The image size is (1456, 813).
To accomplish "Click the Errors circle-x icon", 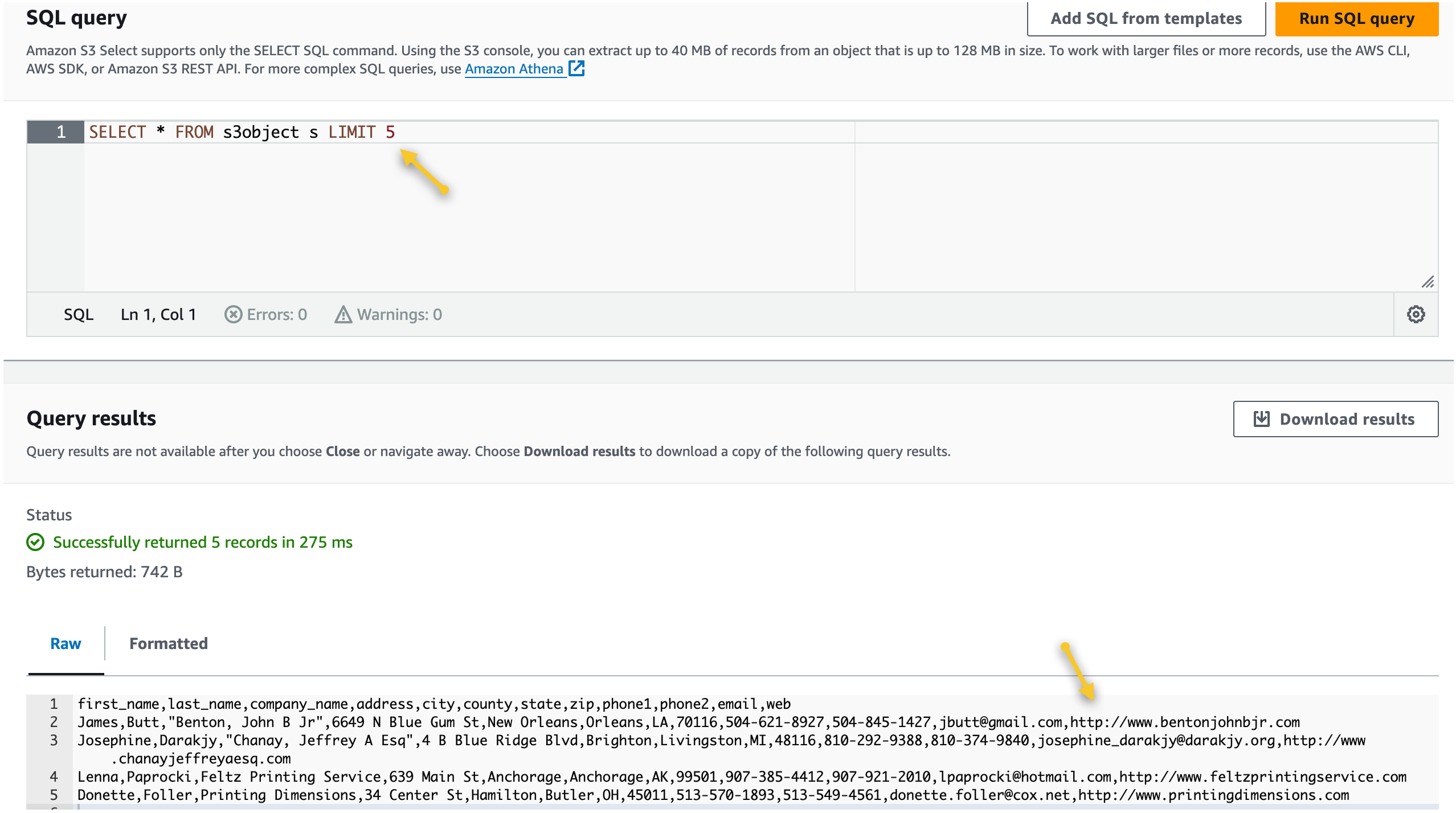I will 233,314.
